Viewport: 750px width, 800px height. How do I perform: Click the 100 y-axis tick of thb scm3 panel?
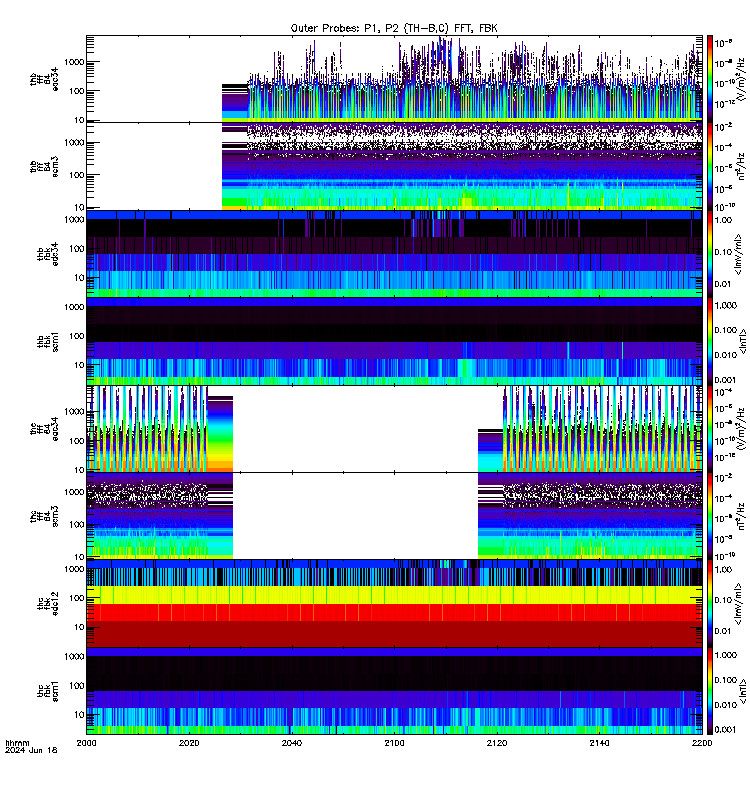[x=77, y=175]
